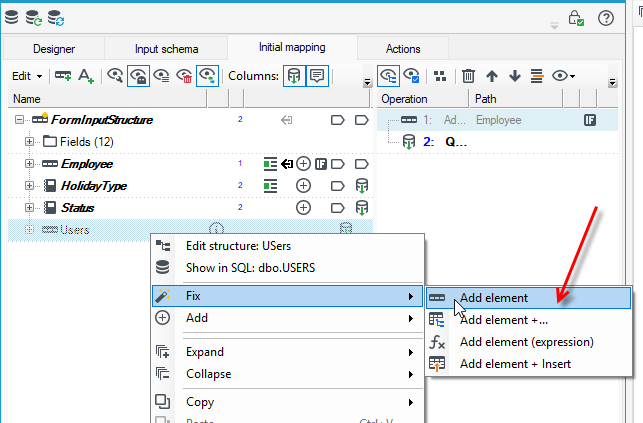Click the eye with list lines icon

[x=162, y=76]
